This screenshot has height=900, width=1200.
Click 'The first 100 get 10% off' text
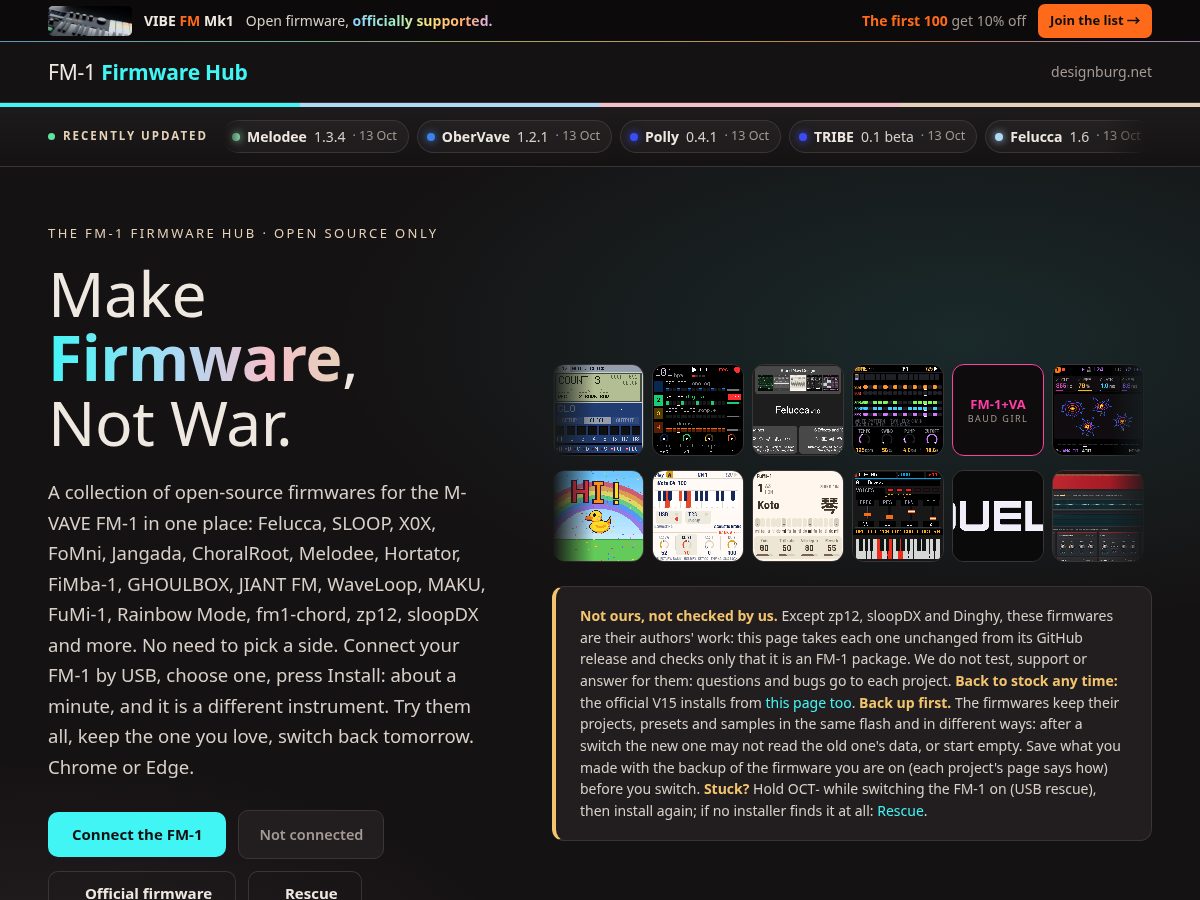pos(944,21)
